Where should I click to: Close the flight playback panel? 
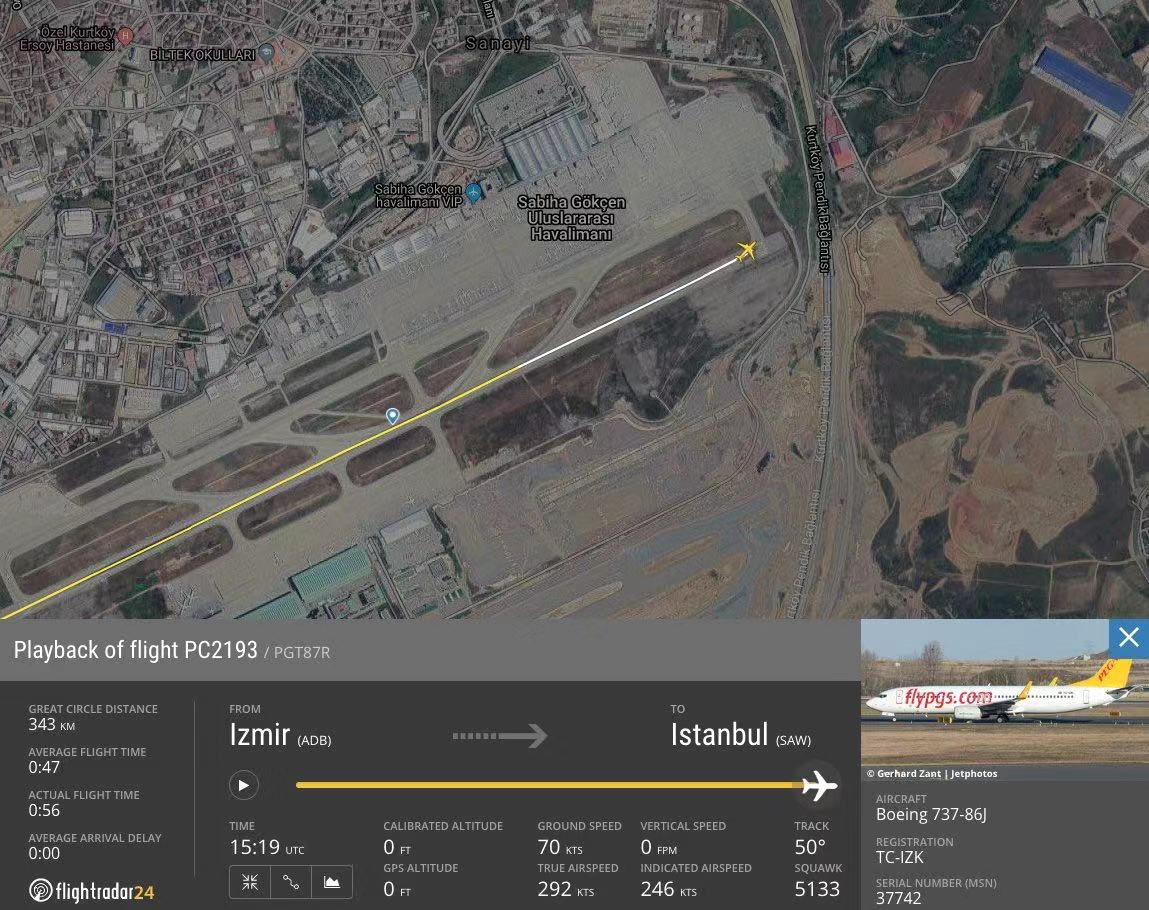1128,638
